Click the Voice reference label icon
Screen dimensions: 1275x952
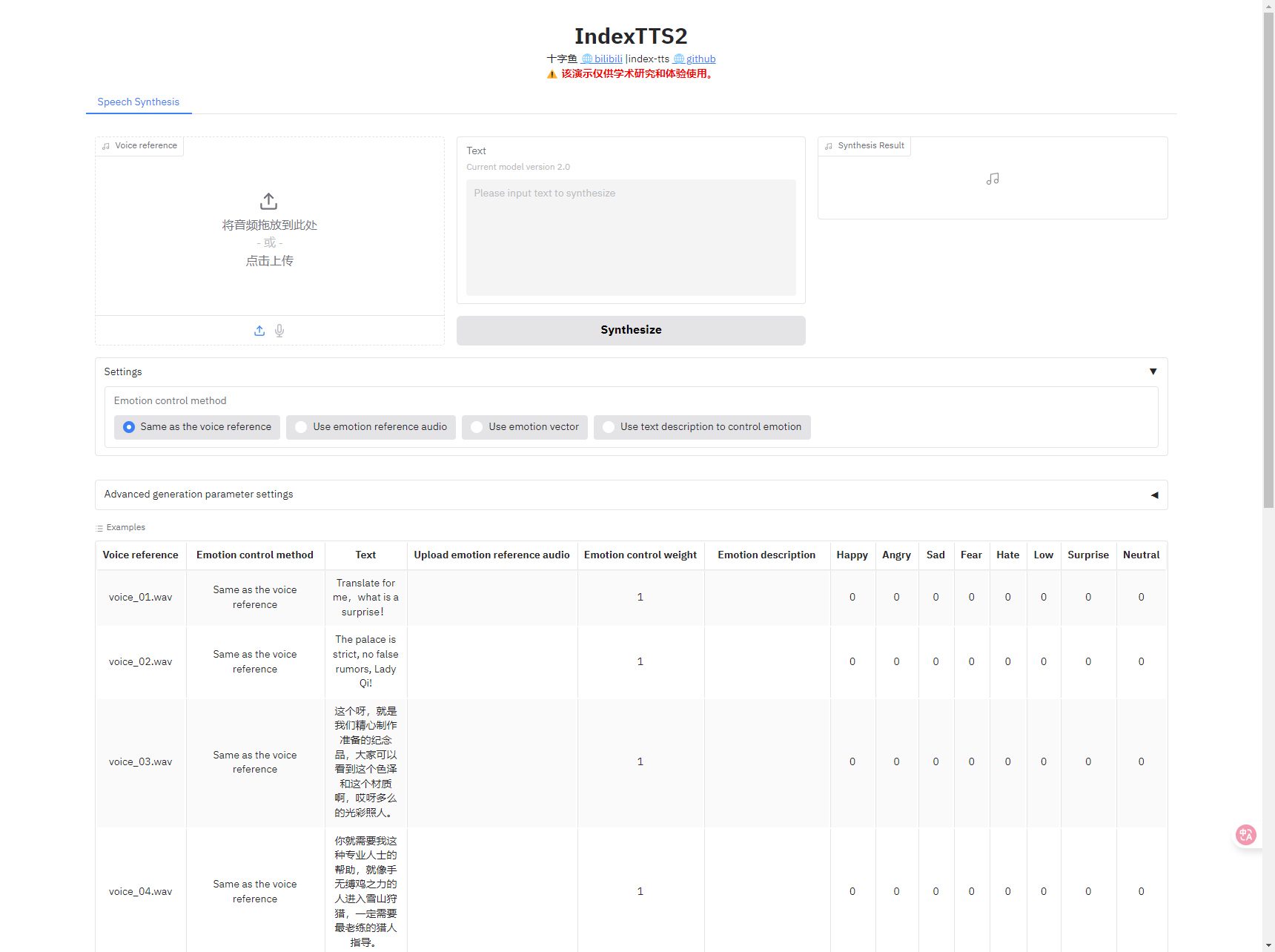pyautogui.click(x=106, y=146)
